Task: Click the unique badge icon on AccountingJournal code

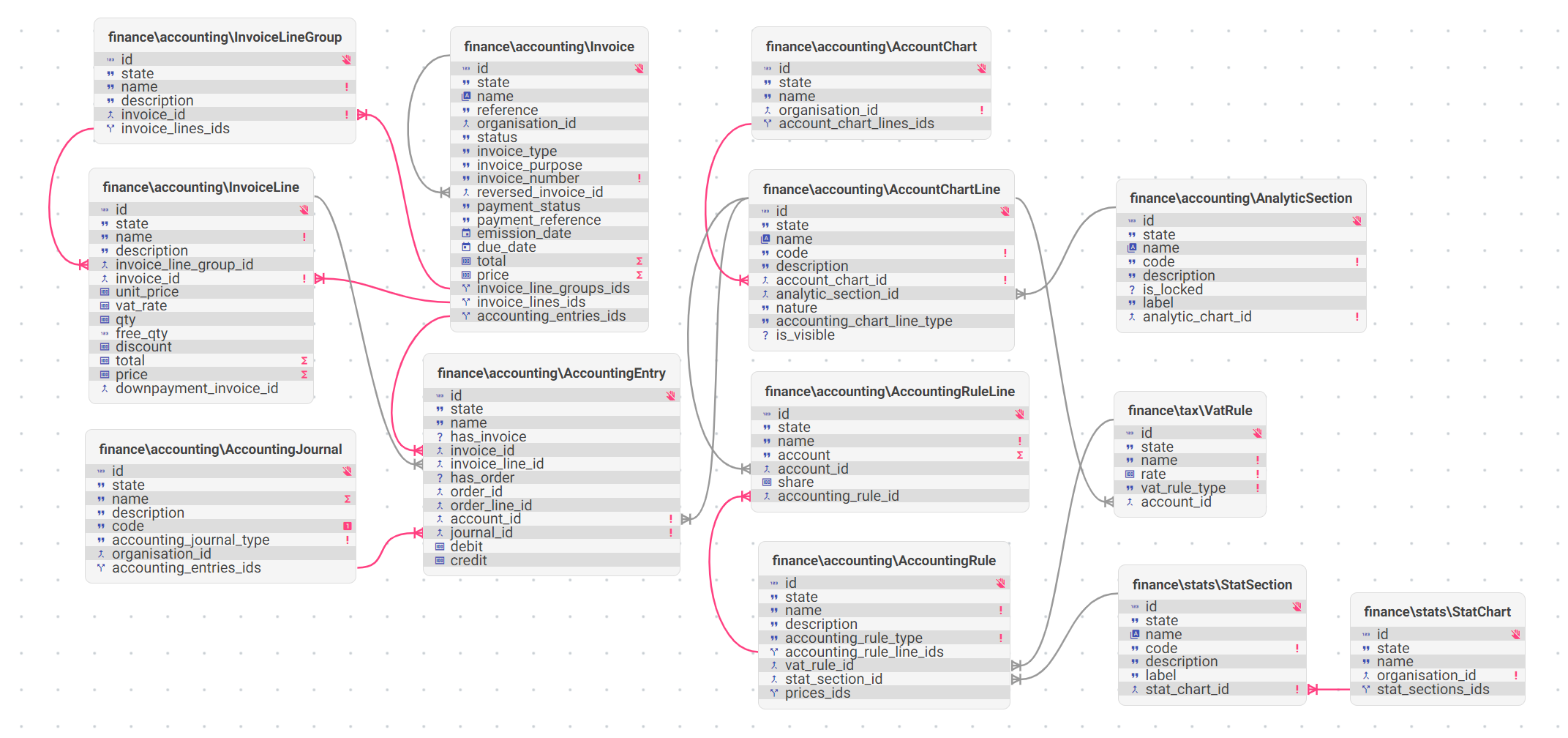Action: pyautogui.click(x=348, y=526)
